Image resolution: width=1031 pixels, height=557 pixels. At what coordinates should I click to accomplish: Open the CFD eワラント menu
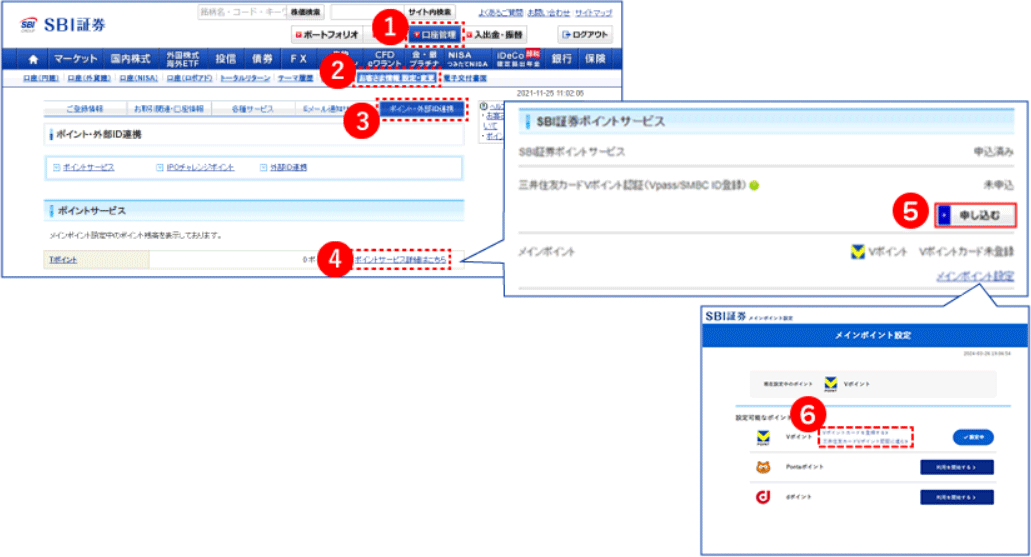(x=385, y=59)
